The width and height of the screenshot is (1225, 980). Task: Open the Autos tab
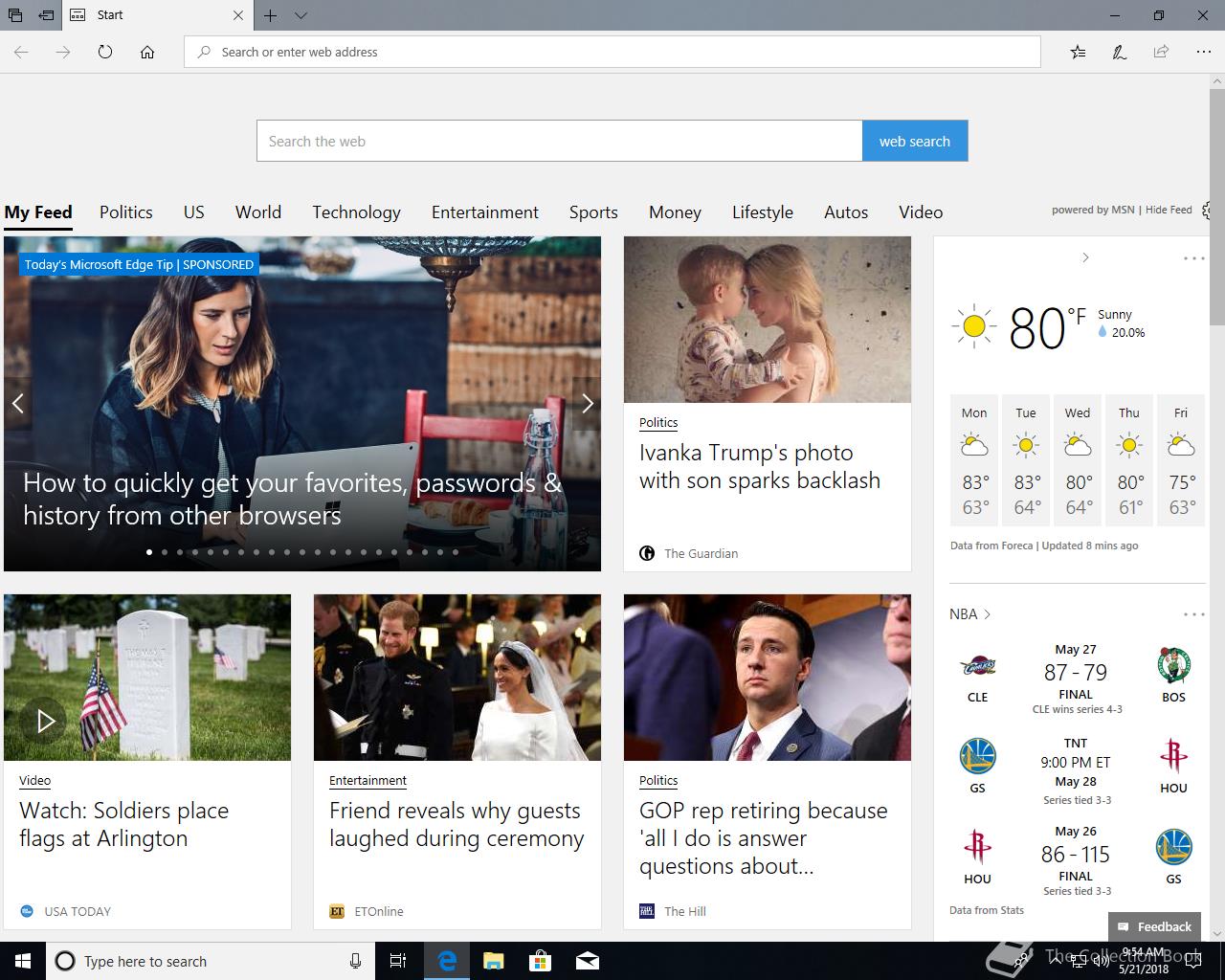click(846, 212)
